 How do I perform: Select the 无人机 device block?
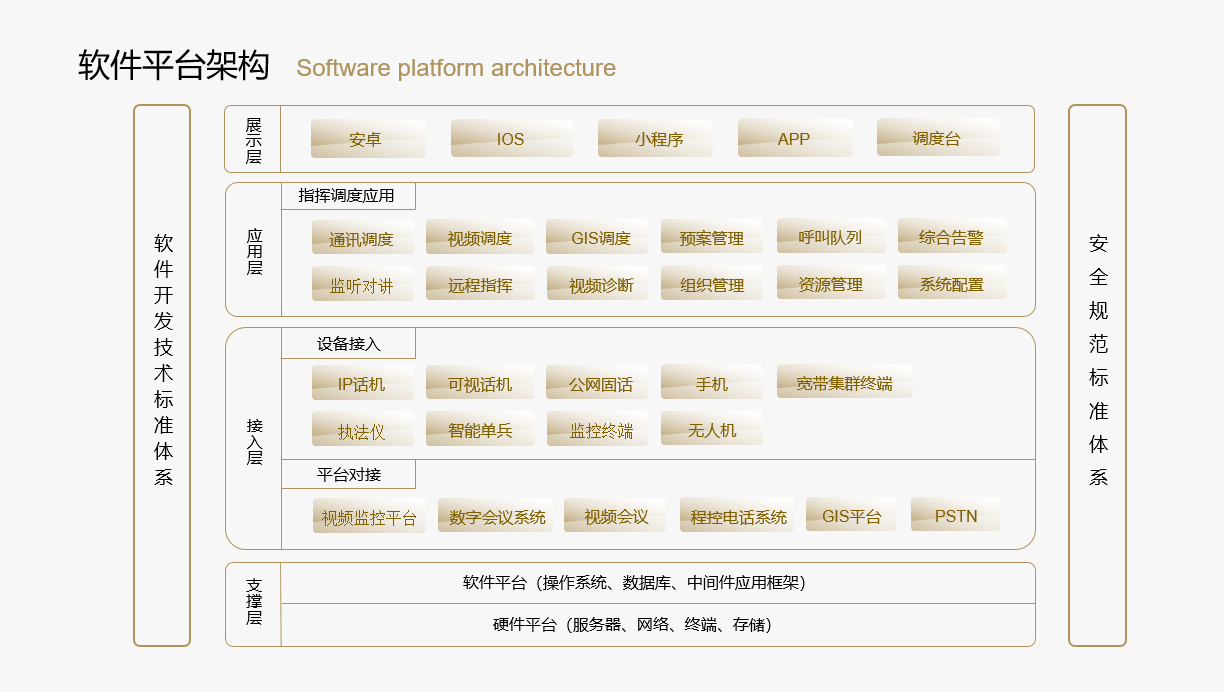click(711, 430)
